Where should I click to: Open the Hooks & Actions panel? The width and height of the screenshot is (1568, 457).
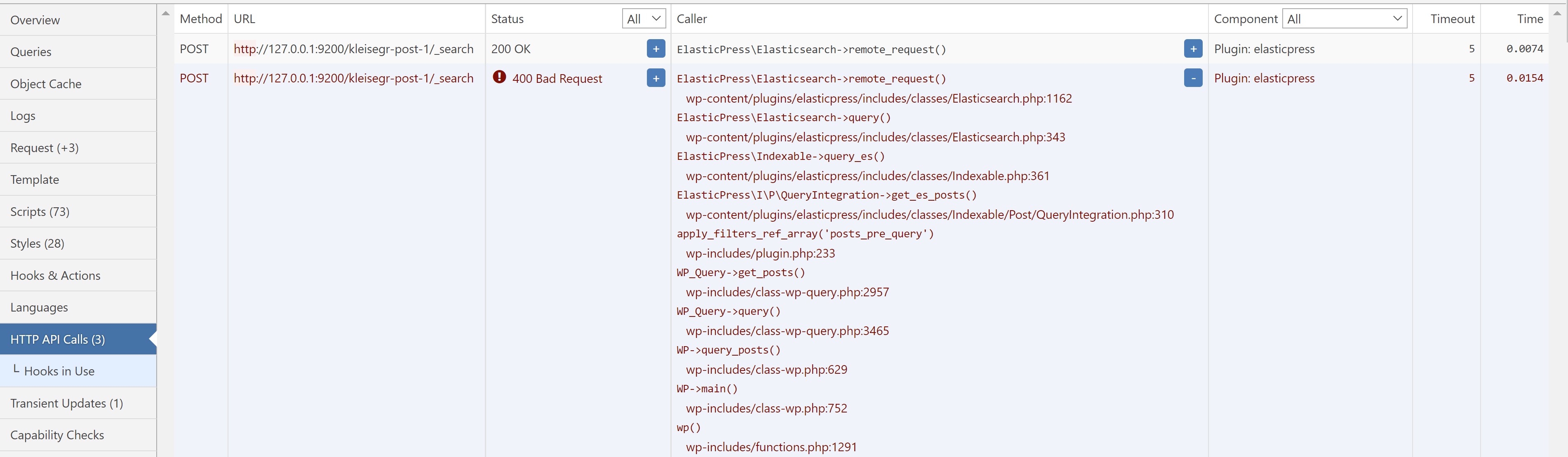[55, 275]
